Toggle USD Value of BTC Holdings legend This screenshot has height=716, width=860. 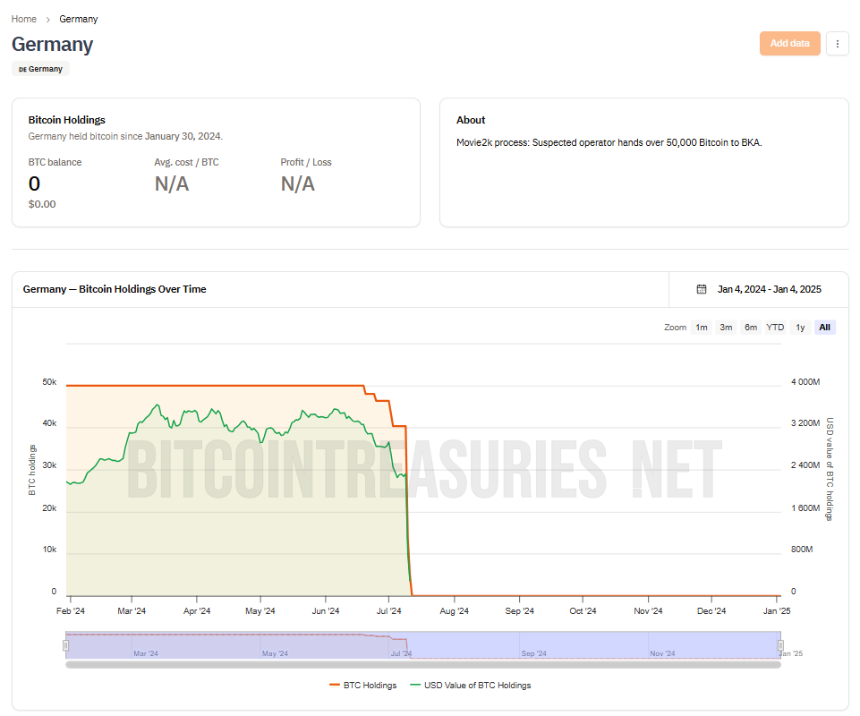[x=471, y=685]
